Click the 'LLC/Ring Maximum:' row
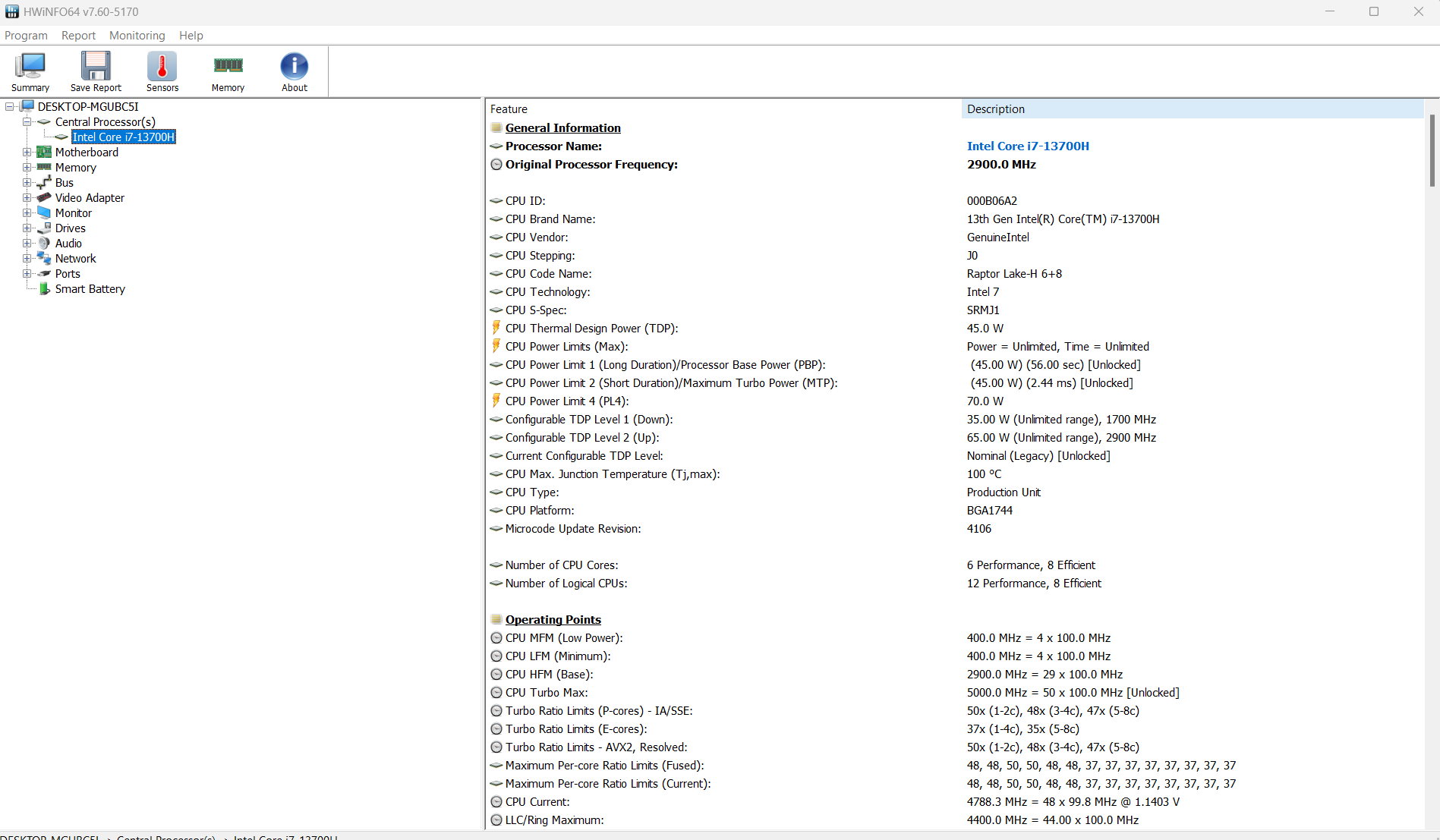 pos(955,820)
